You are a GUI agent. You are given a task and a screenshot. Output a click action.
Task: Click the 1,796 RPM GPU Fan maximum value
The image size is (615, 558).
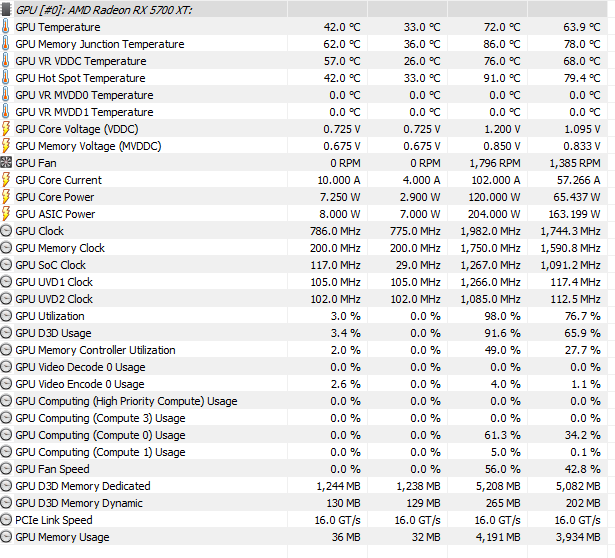pyautogui.click(x=495, y=163)
